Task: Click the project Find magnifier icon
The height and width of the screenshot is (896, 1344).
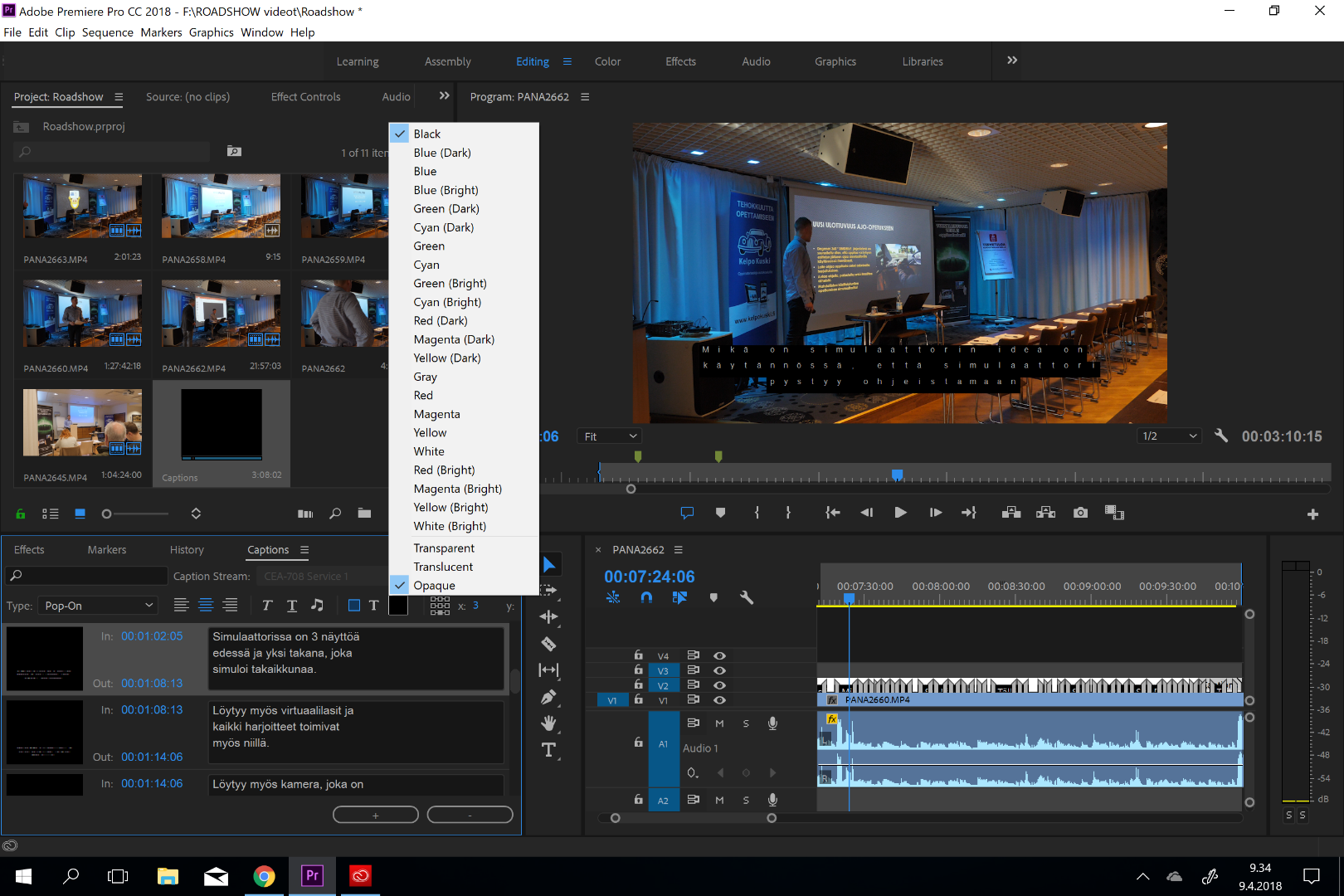Action: tap(335, 514)
